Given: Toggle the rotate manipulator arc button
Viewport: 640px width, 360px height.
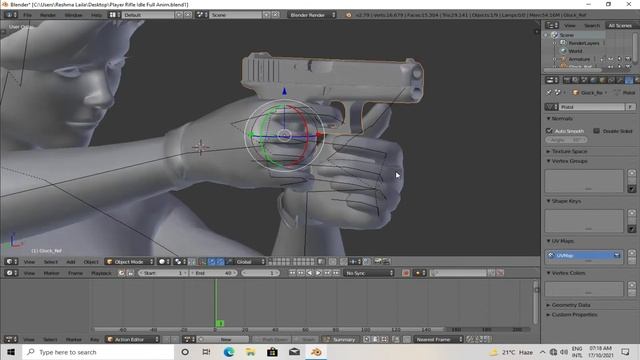Looking at the screenshot, I should (x=220, y=262).
